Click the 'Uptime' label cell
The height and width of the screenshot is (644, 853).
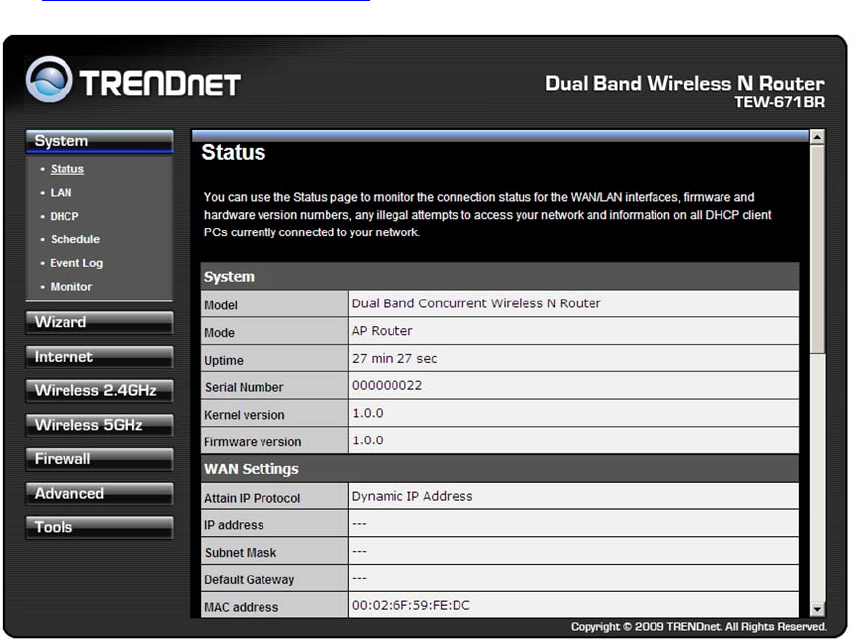pyautogui.click(x=274, y=359)
